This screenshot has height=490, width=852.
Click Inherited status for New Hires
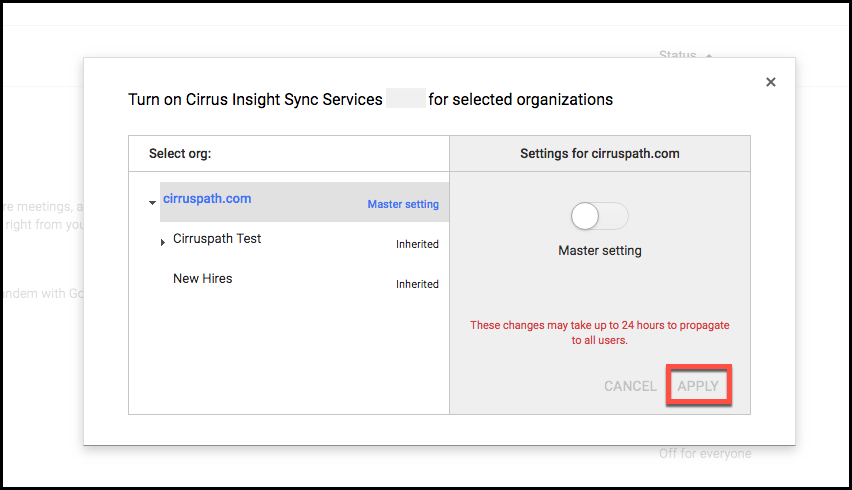(x=417, y=284)
